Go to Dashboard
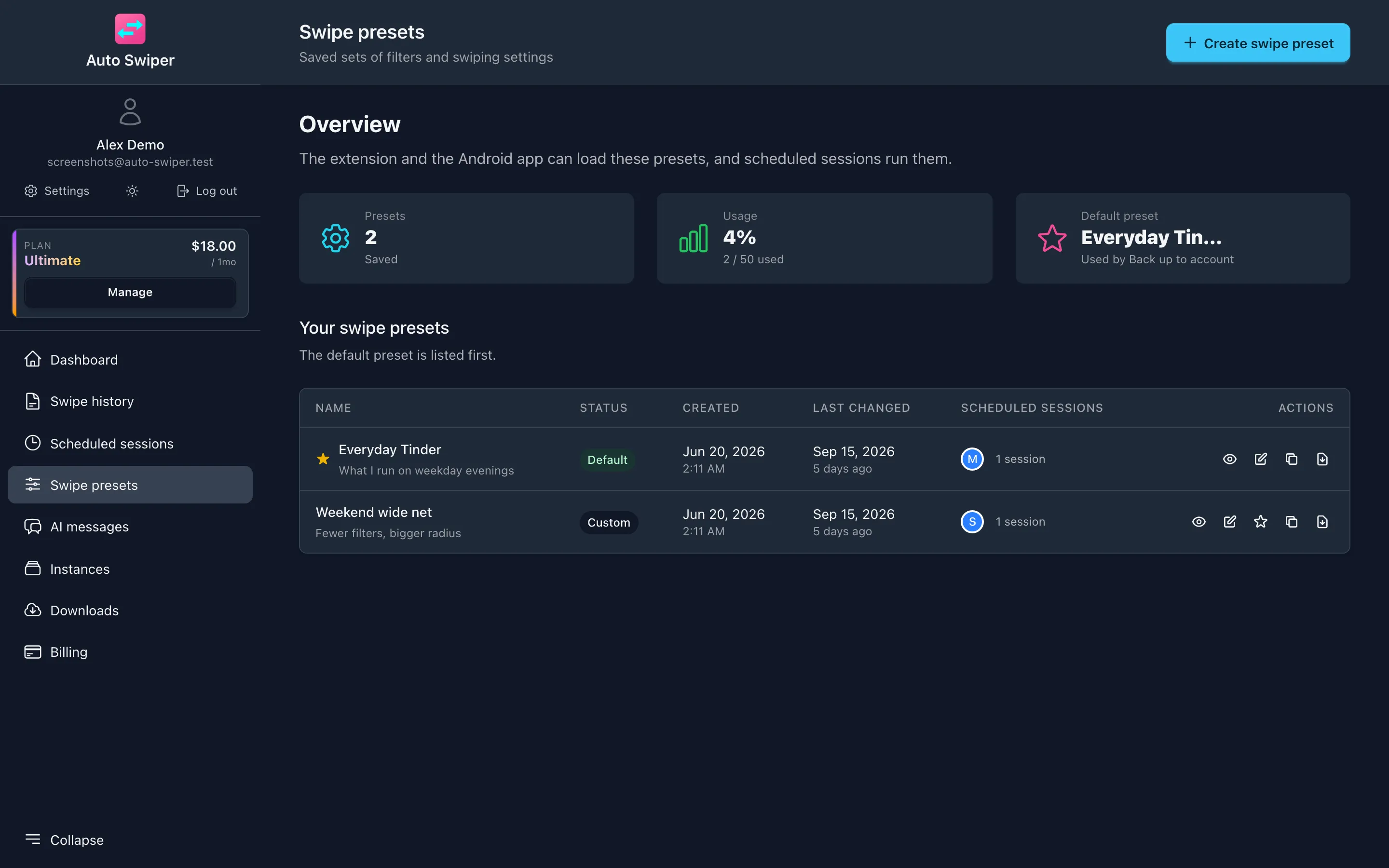Image resolution: width=1389 pixels, height=868 pixels. click(x=130, y=359)
